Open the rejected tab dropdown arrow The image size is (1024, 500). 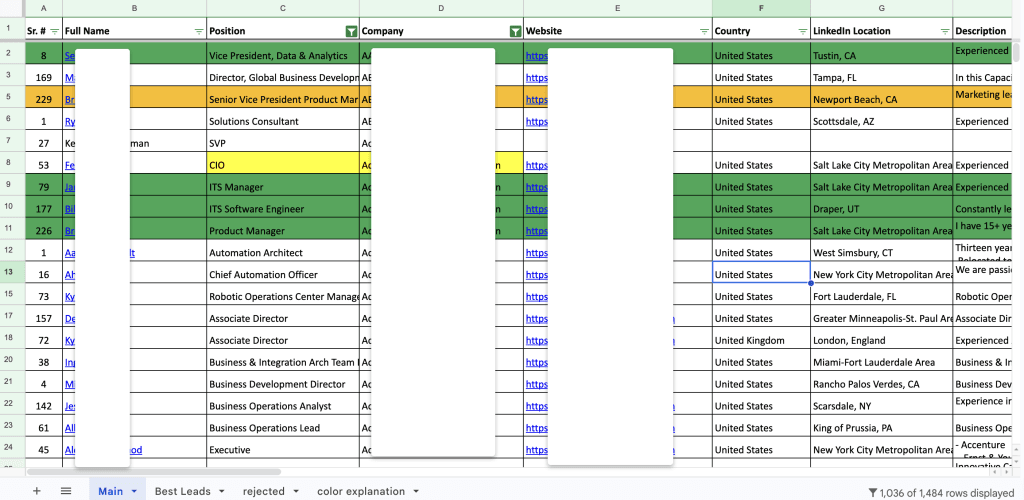click(x=296, y=492)
